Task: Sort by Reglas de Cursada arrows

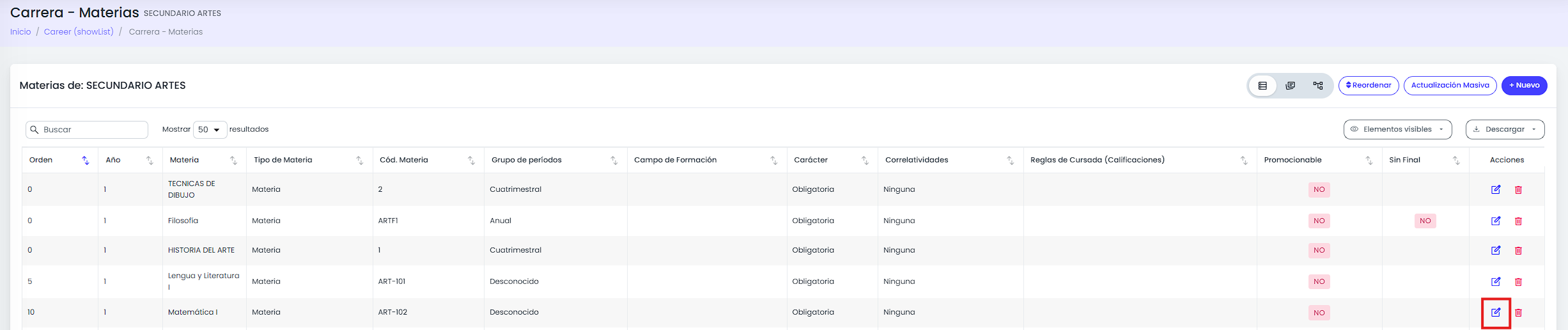Action: click(1244, 160)
